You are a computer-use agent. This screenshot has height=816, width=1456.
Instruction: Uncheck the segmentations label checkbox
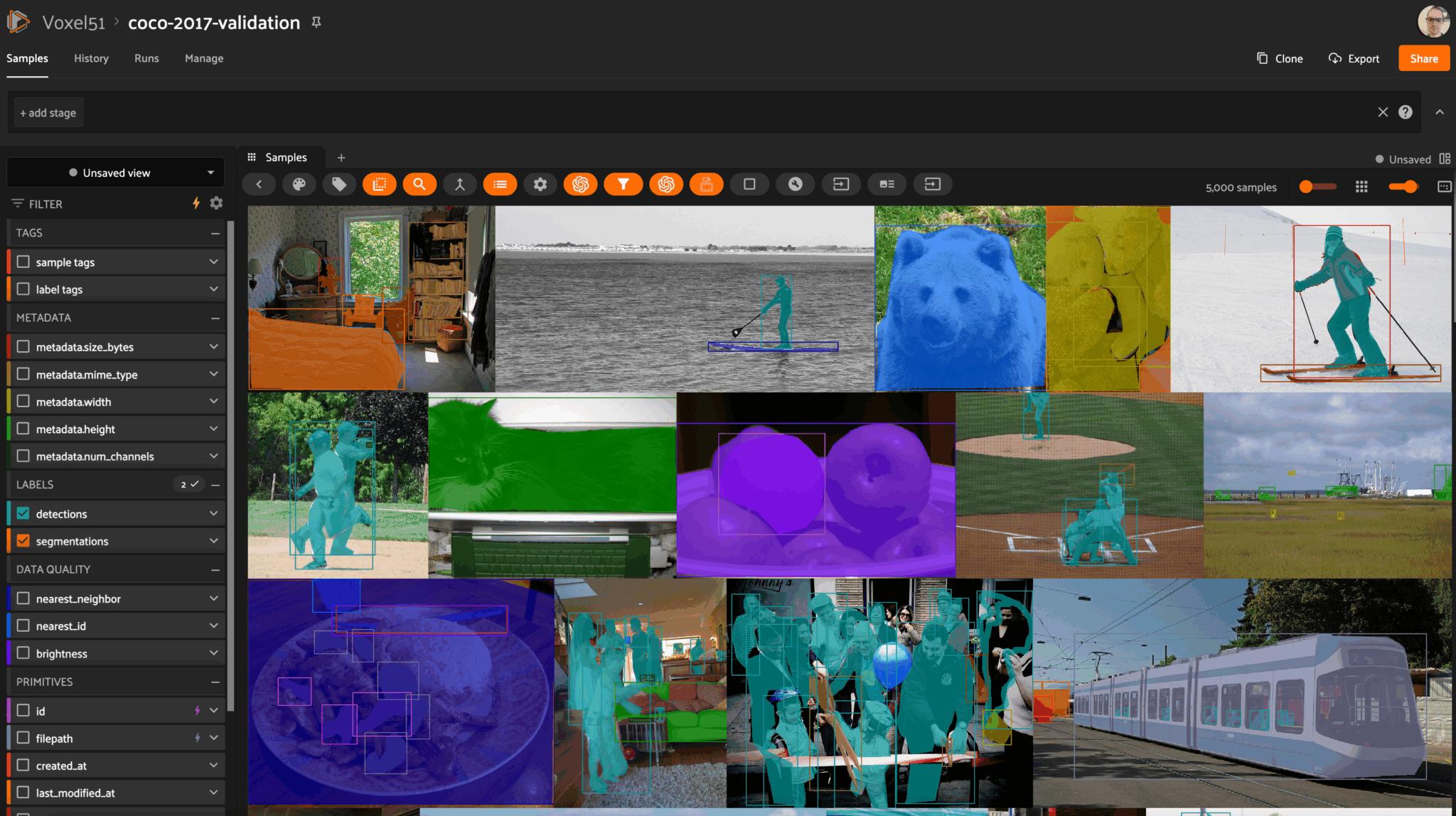pyautogui.click(x=23, y=541)
